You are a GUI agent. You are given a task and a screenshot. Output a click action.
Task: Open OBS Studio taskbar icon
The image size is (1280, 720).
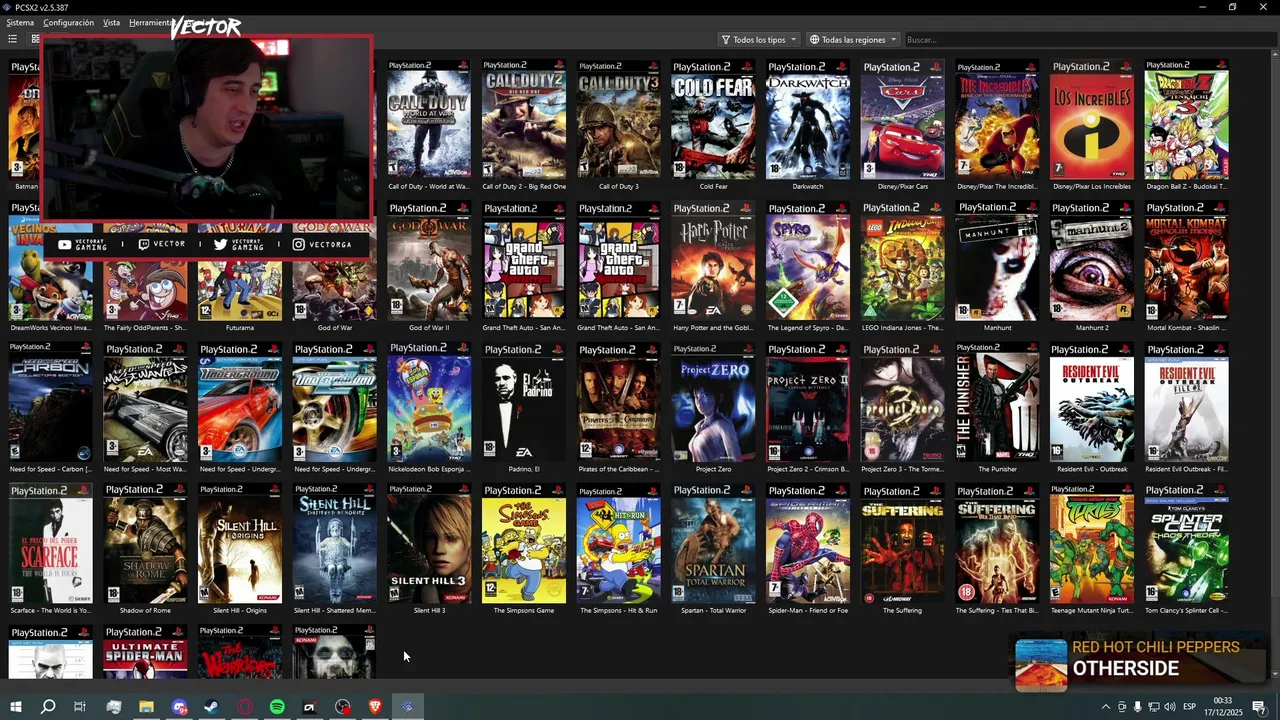pyautogui.click(x=343, y=707)
